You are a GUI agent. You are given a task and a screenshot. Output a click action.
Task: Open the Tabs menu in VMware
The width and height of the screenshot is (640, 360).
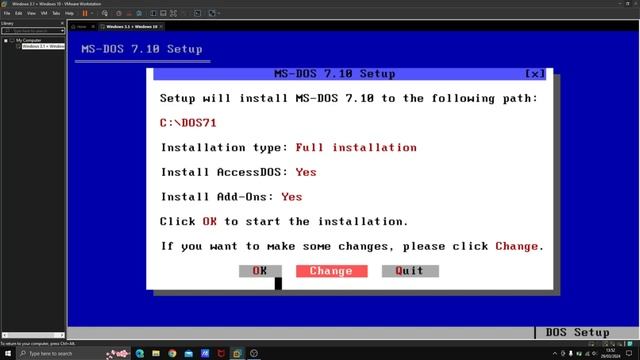56,13
